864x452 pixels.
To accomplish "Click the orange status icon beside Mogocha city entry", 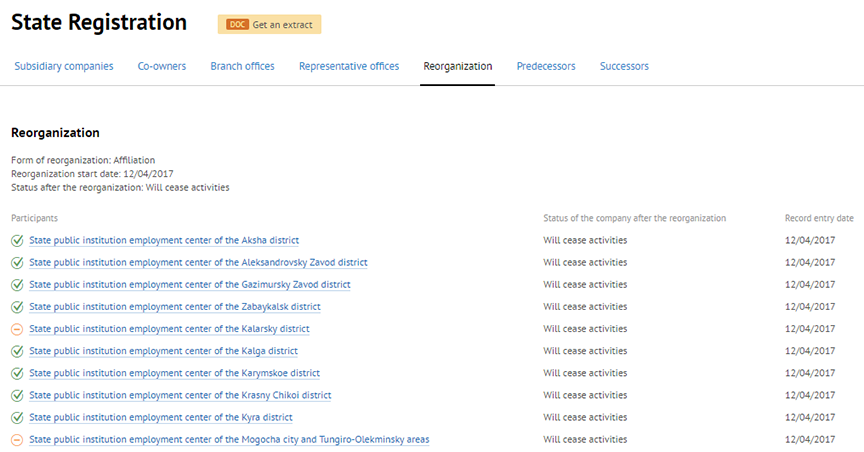I will tap(17, 440).
